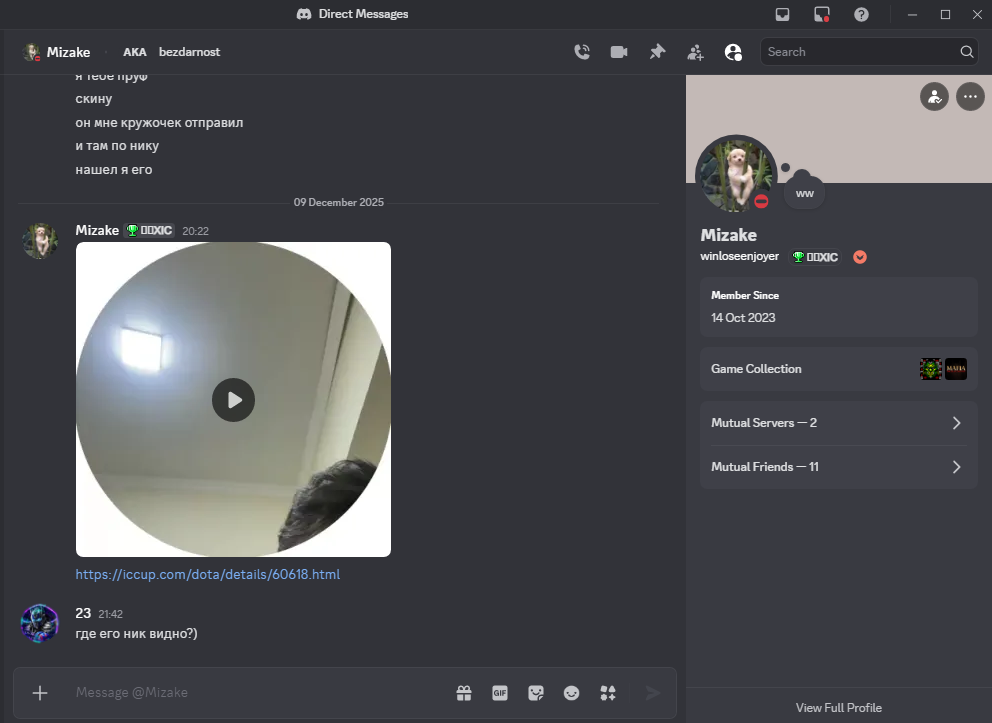Open the green skull game icon

pyautogui.click(x=931, y=369)
